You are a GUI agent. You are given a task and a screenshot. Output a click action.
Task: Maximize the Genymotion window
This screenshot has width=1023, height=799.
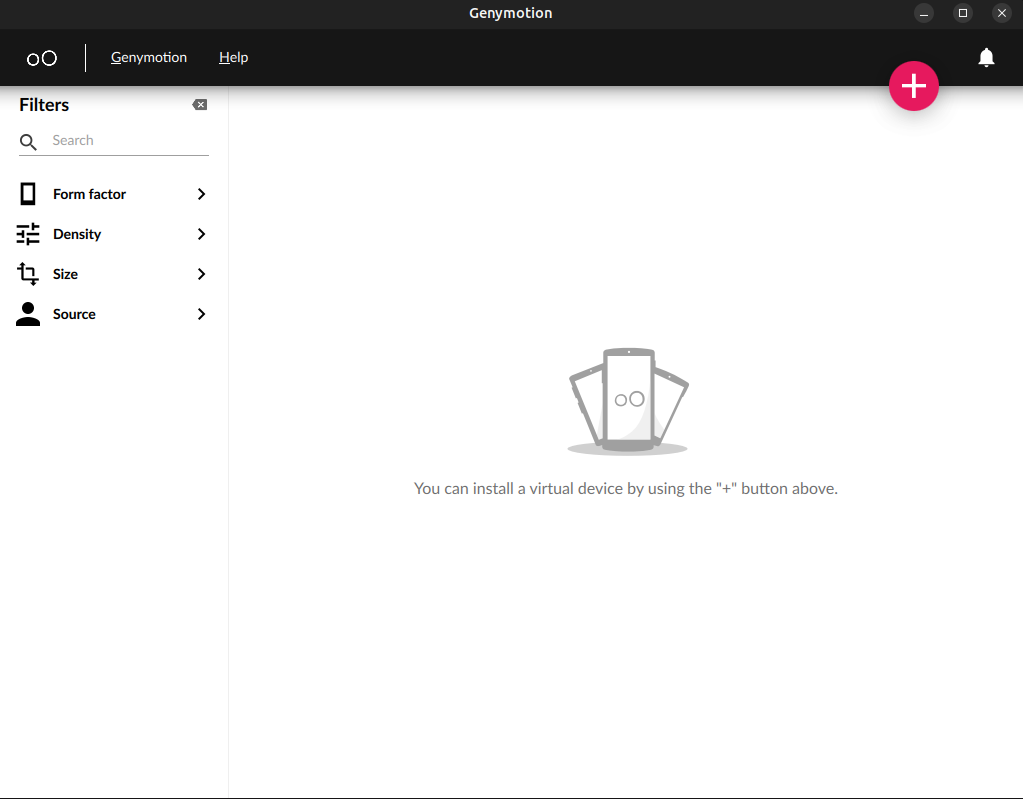coord(963,13)
